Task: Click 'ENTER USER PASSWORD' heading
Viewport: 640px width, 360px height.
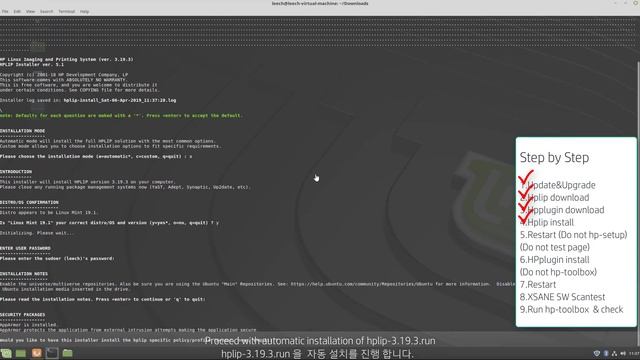Action: pyautogui.click(x=25, y=248)
